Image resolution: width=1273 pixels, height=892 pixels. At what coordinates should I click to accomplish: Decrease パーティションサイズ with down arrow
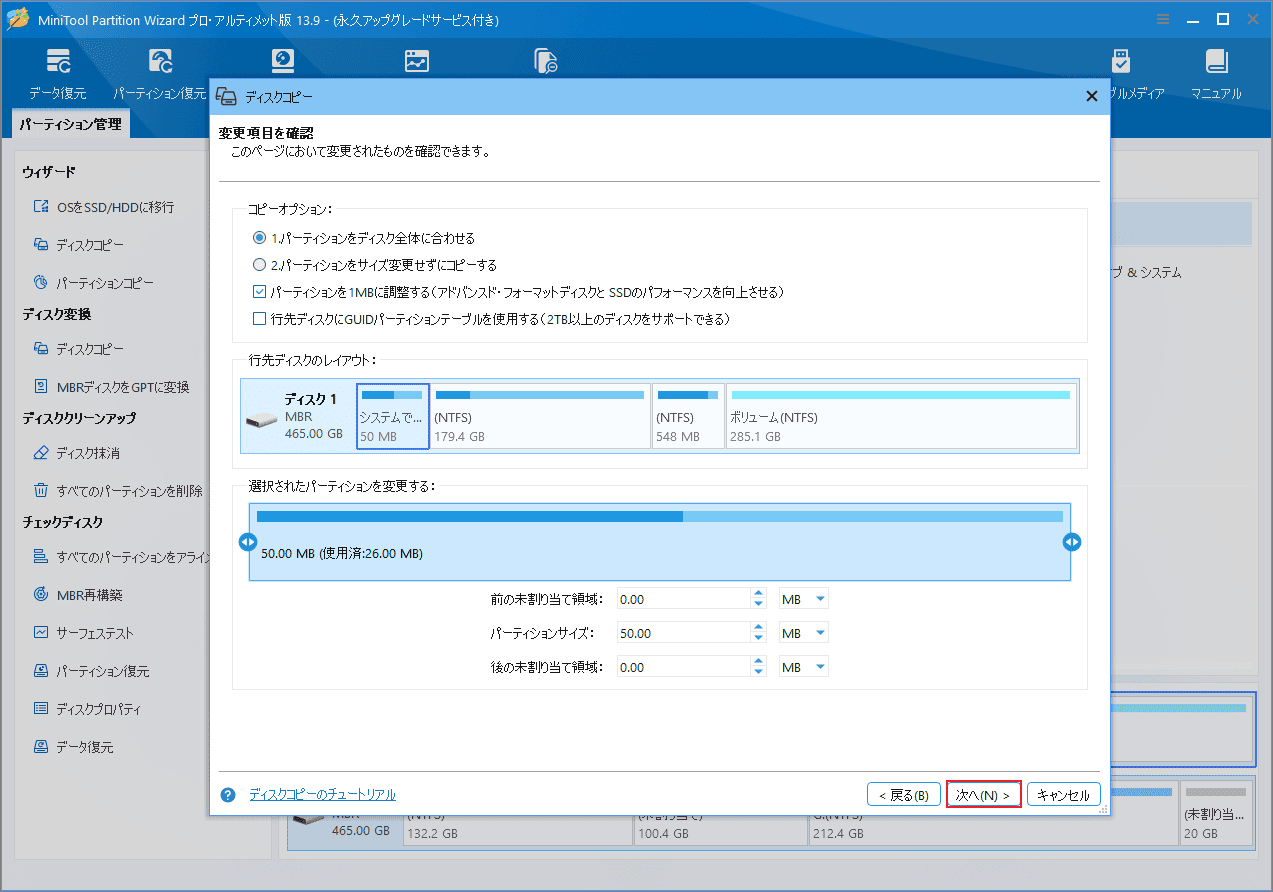(x=759, y=638)
